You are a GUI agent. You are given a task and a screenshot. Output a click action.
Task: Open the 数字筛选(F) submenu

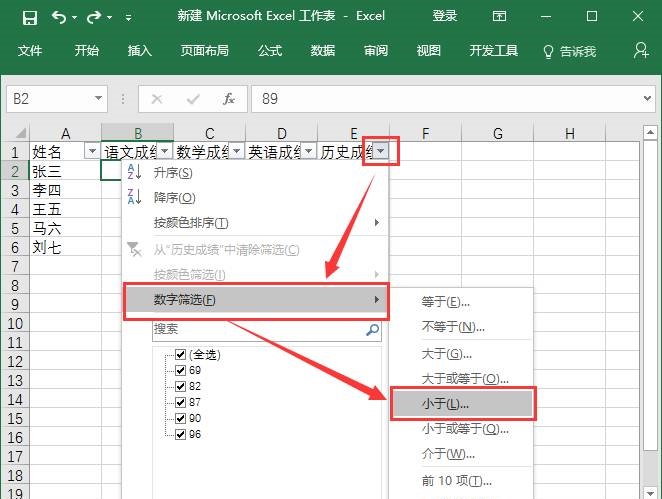pyautogui.click(x=256, y=300)
